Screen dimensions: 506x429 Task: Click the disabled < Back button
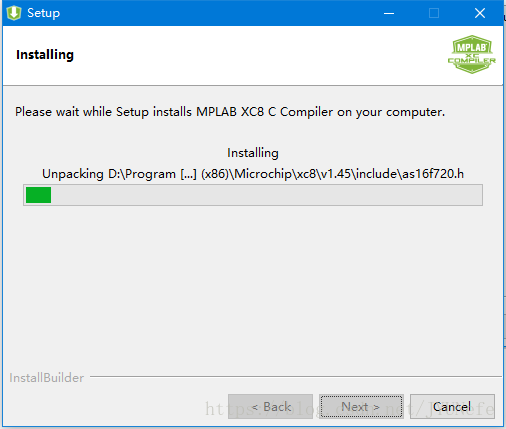270,407
